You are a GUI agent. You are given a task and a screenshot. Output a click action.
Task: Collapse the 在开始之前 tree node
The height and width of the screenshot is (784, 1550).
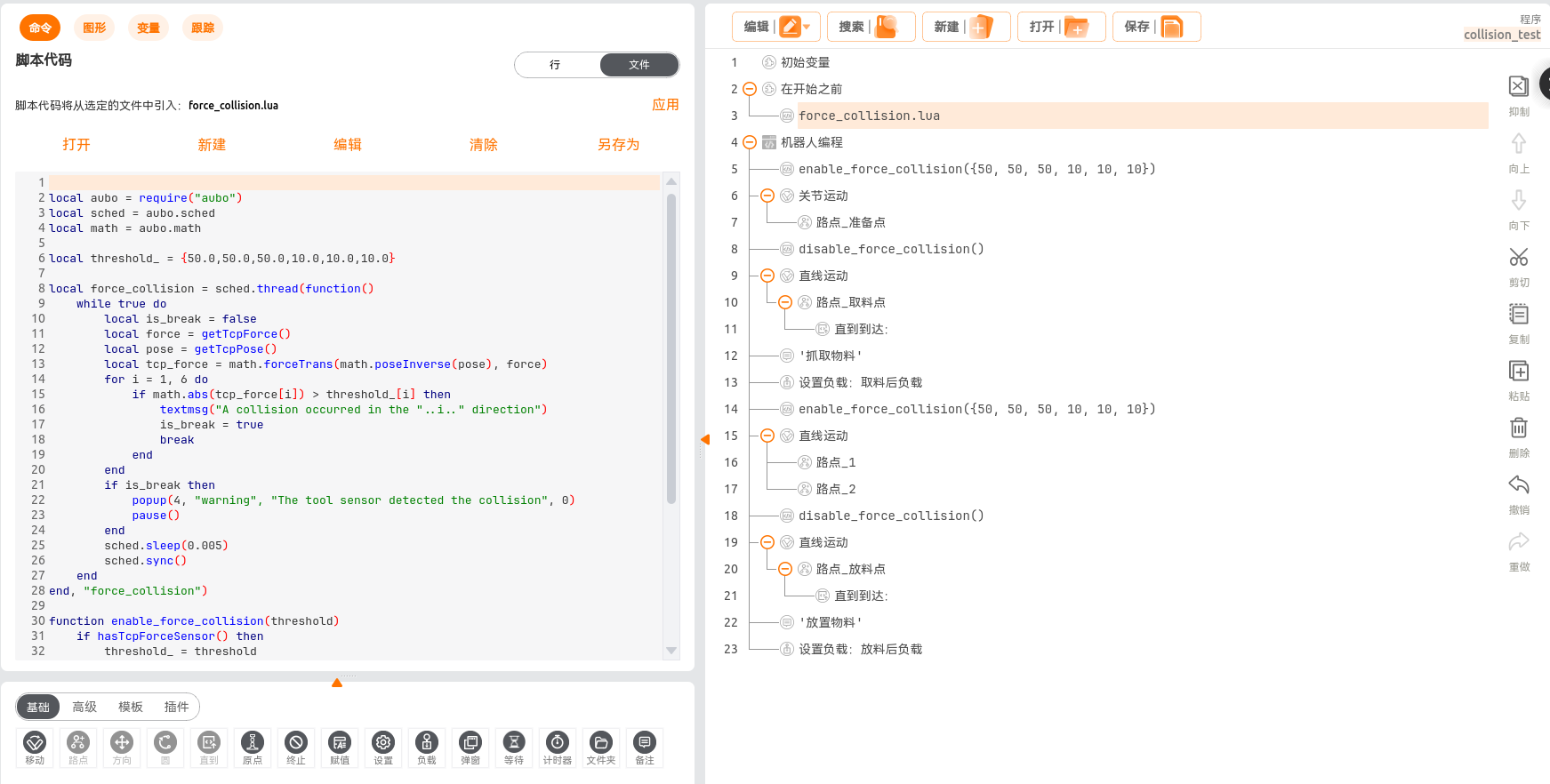click(750, 89)
